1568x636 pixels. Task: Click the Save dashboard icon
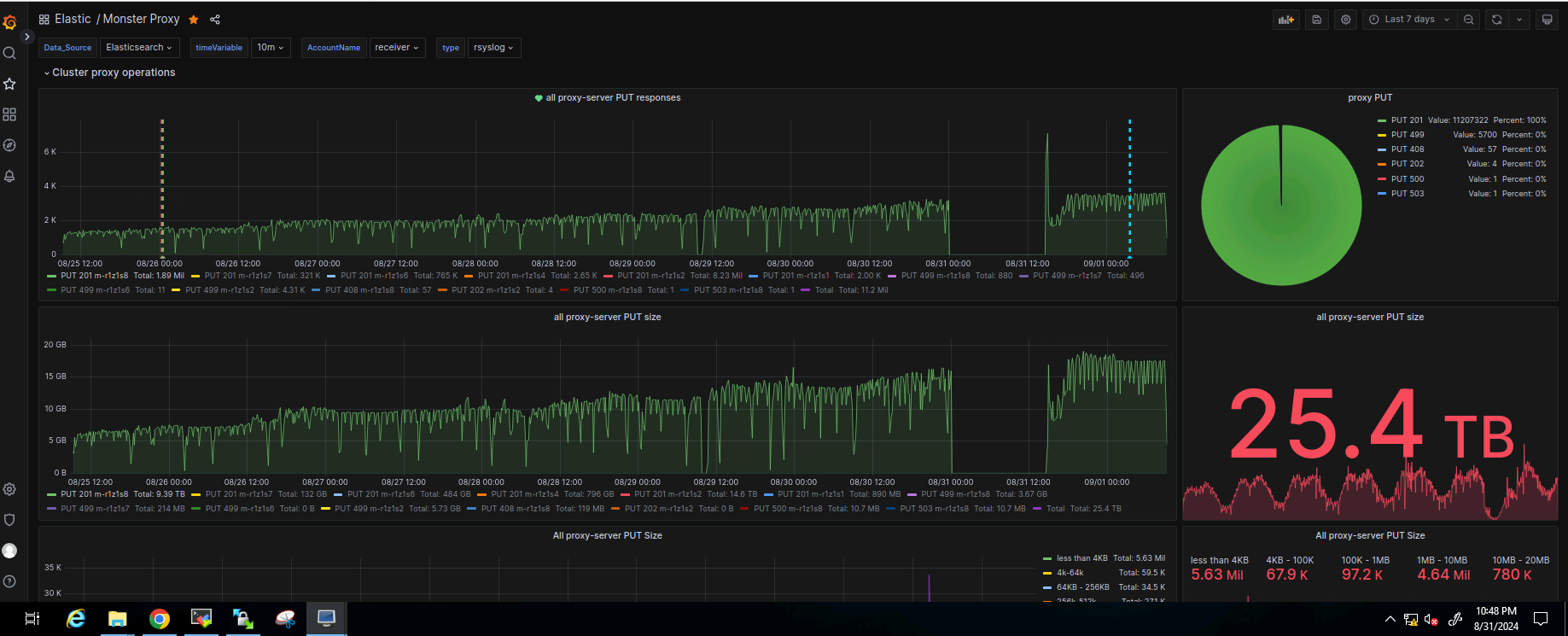click(1317, 20)
